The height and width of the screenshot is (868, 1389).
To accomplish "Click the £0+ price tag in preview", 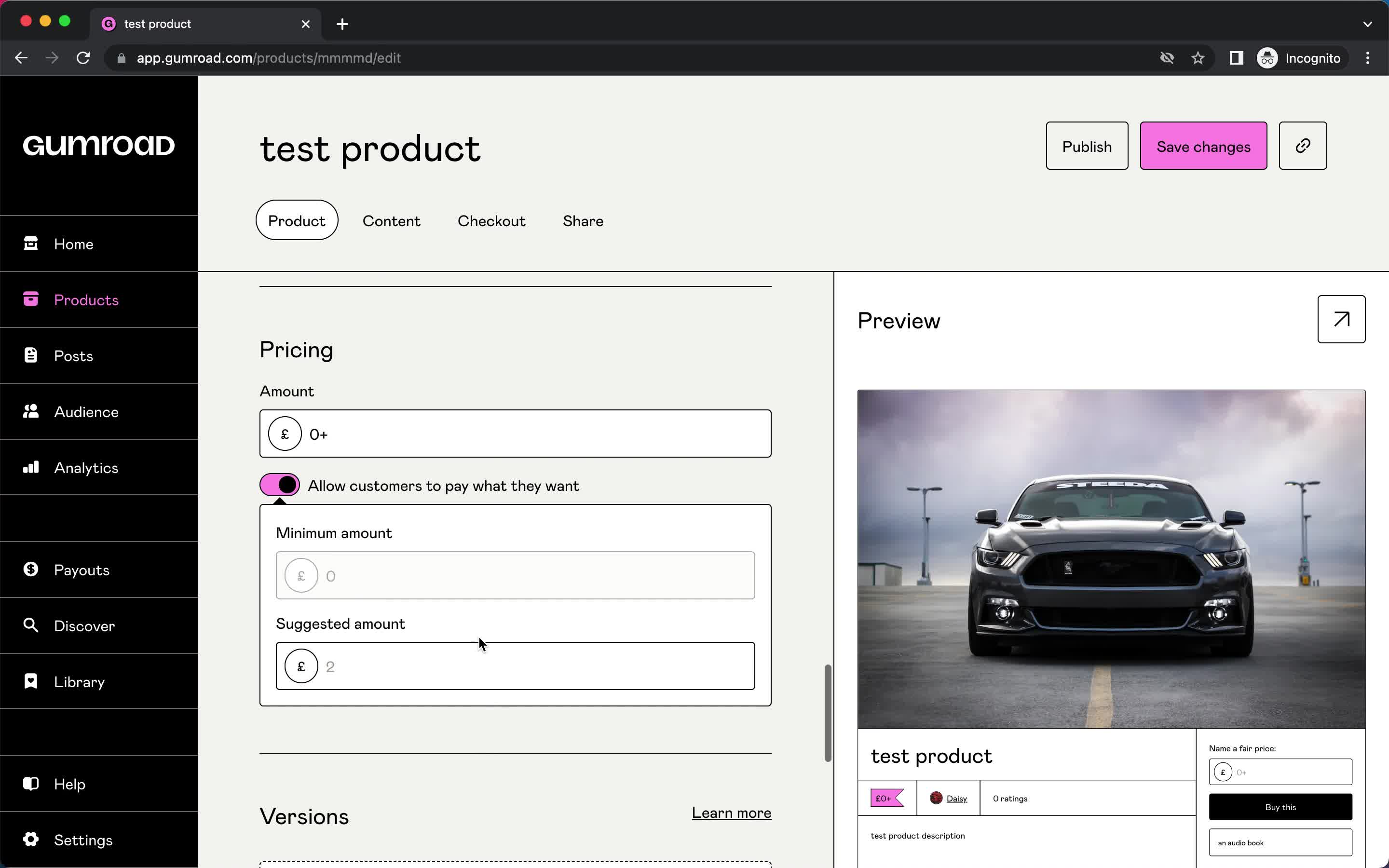I will click(887, 798).
